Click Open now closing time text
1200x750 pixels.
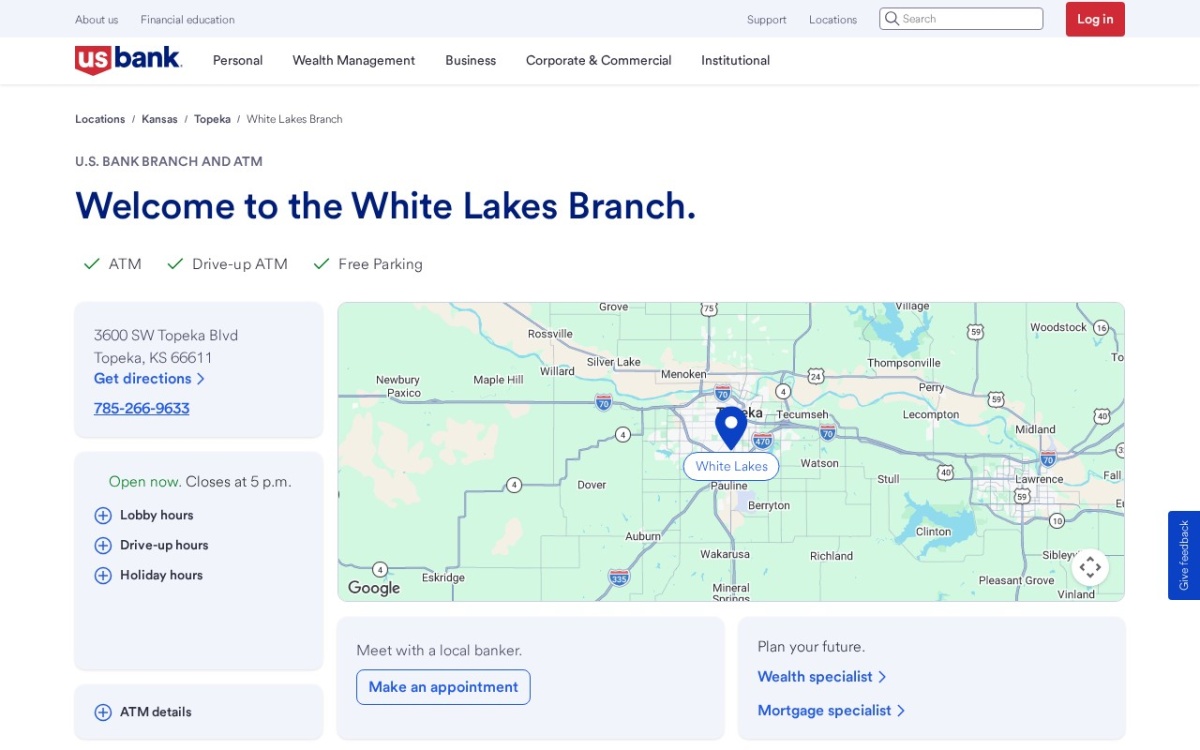pos(200,482)
